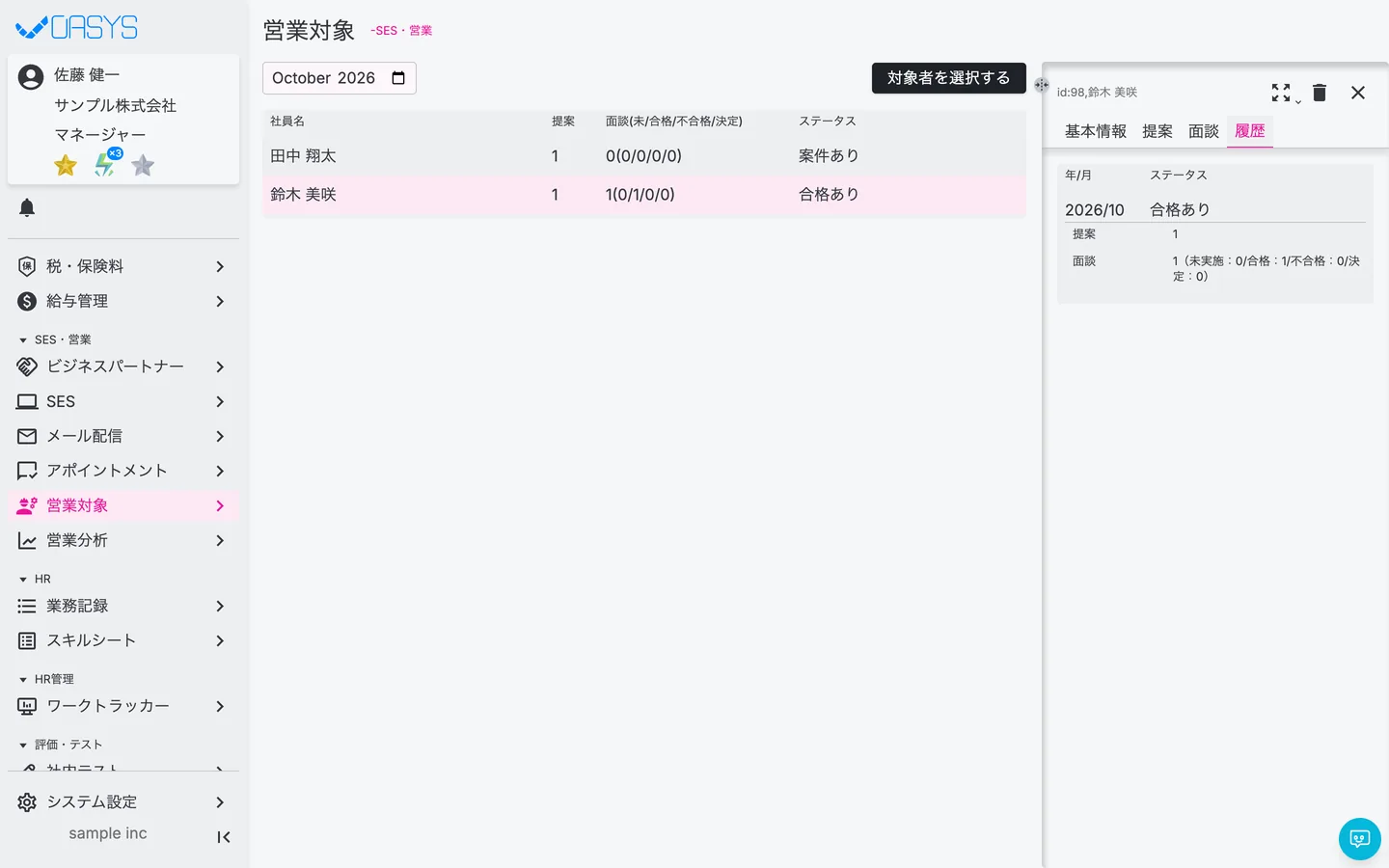
Task: Expand 営業分析 chevron
Action: (x=220, y=540)
